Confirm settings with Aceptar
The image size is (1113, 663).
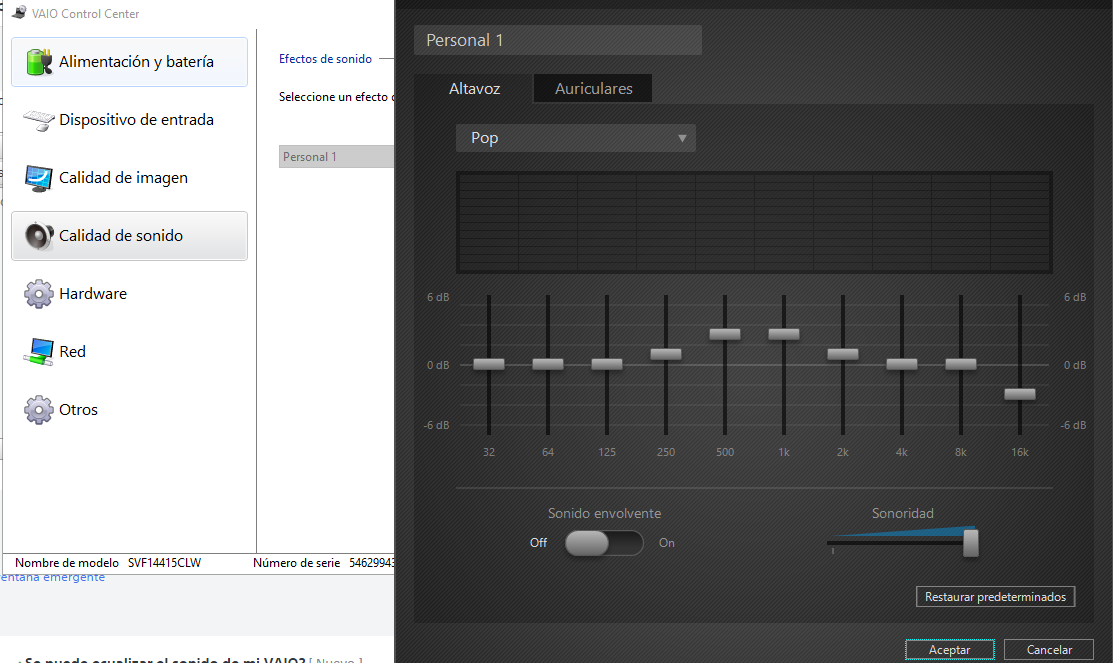click(949, 649)
